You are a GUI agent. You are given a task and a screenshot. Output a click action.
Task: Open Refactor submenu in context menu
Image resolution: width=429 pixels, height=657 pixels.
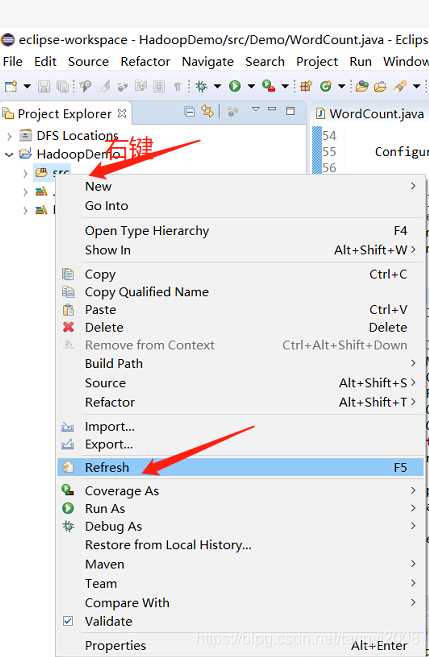[240, 402]
